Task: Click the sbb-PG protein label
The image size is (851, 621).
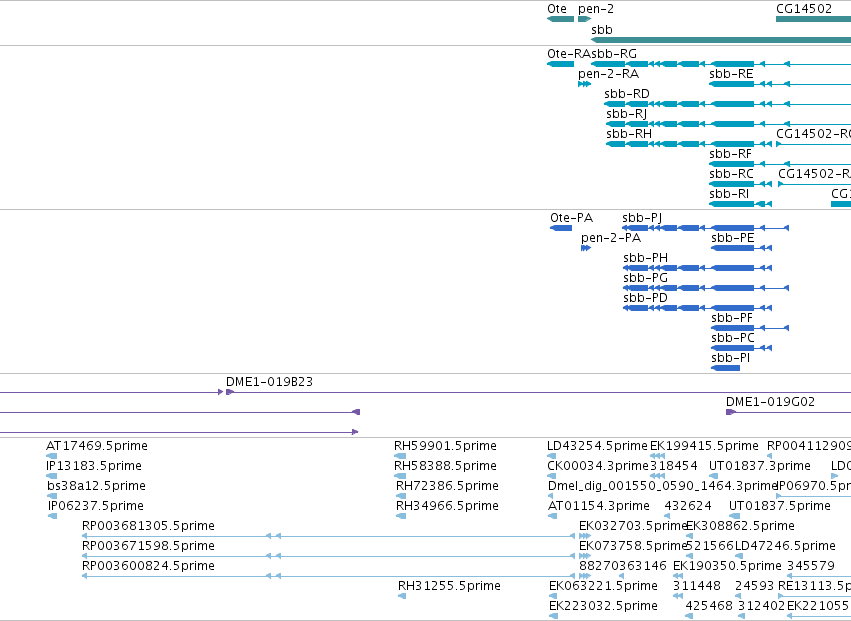Action: click(645, 278)
